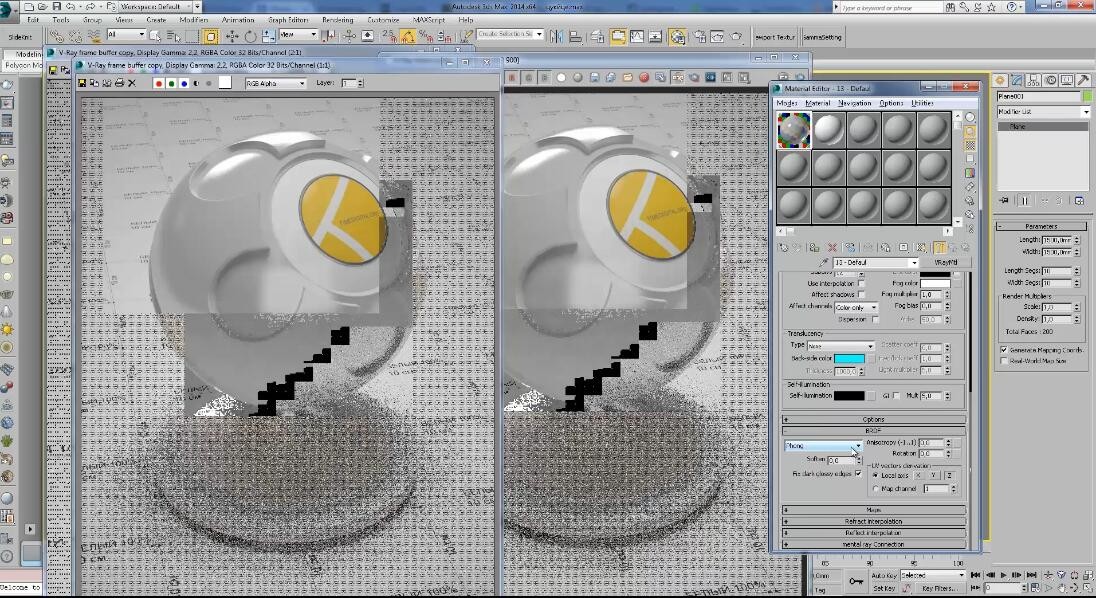Click the Key Filters button
The image size is (1096, 598).
click(x=939, y=588)
